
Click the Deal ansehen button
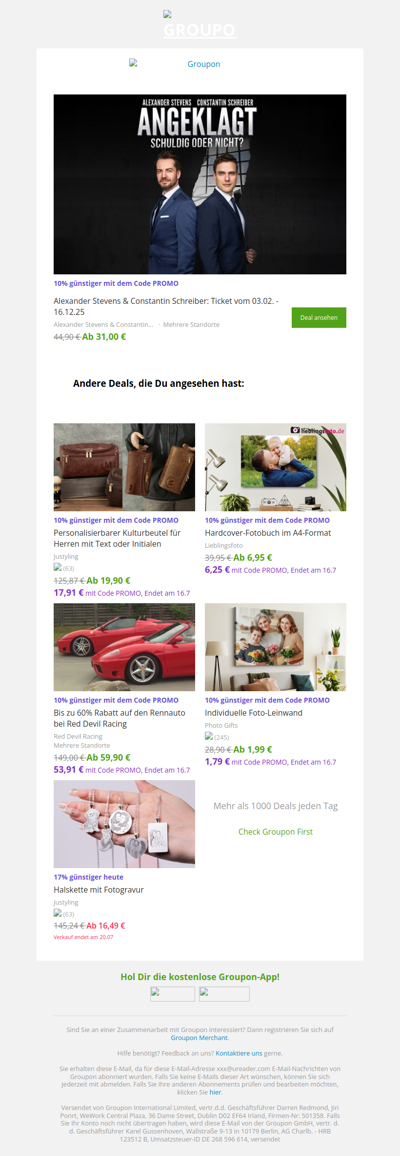[x=319, y=318]
